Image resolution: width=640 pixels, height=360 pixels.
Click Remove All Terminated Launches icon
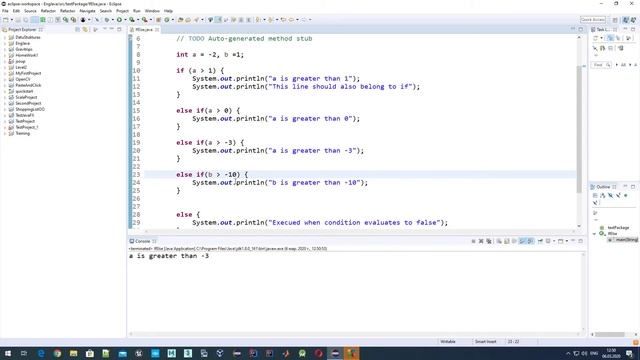coord(489,241)
